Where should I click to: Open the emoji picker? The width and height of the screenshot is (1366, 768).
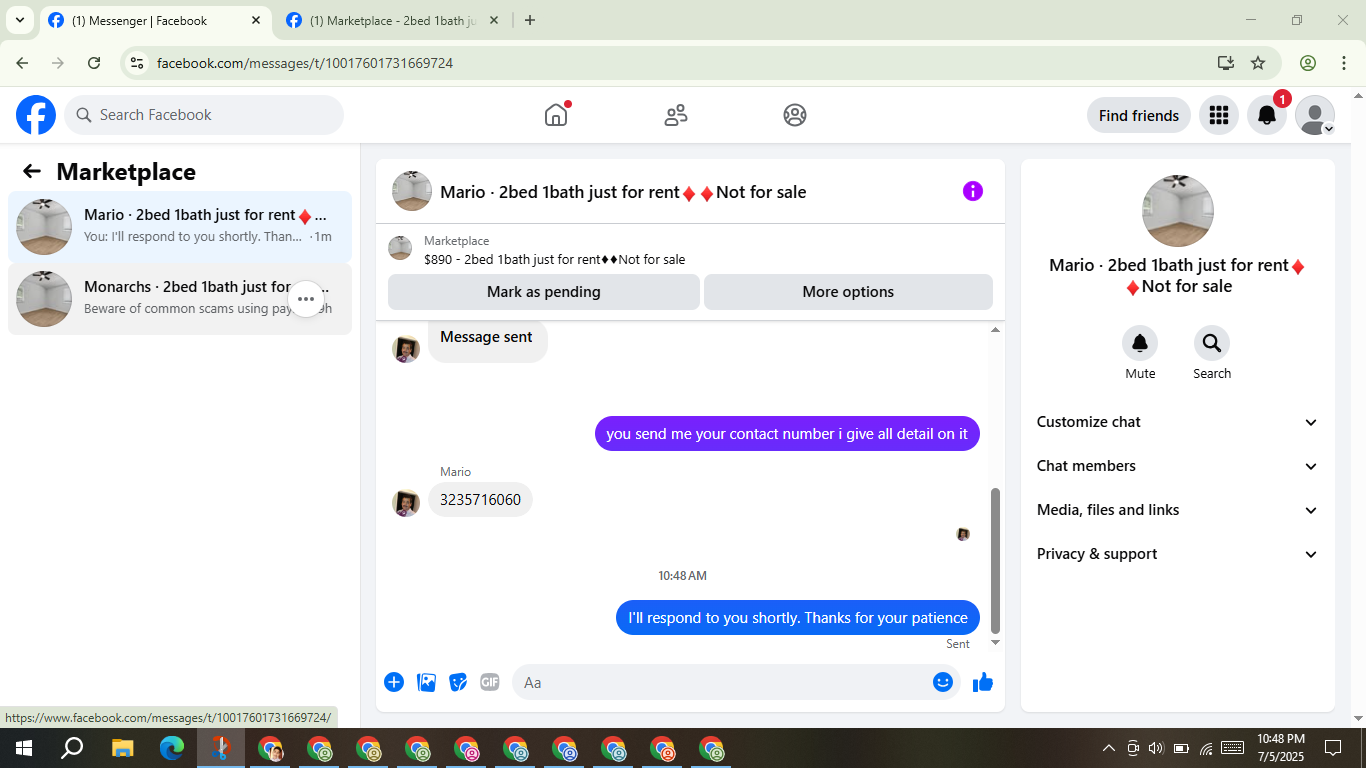point(942,682)
